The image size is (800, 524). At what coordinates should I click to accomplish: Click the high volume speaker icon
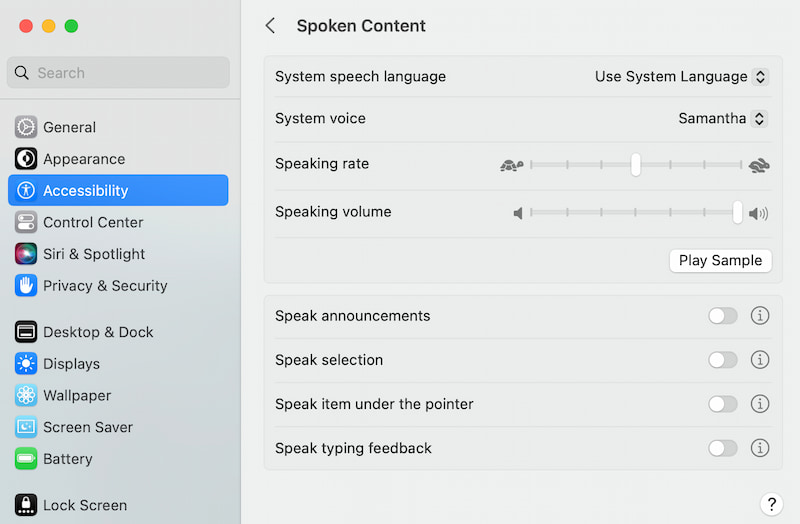click(758, 213)
